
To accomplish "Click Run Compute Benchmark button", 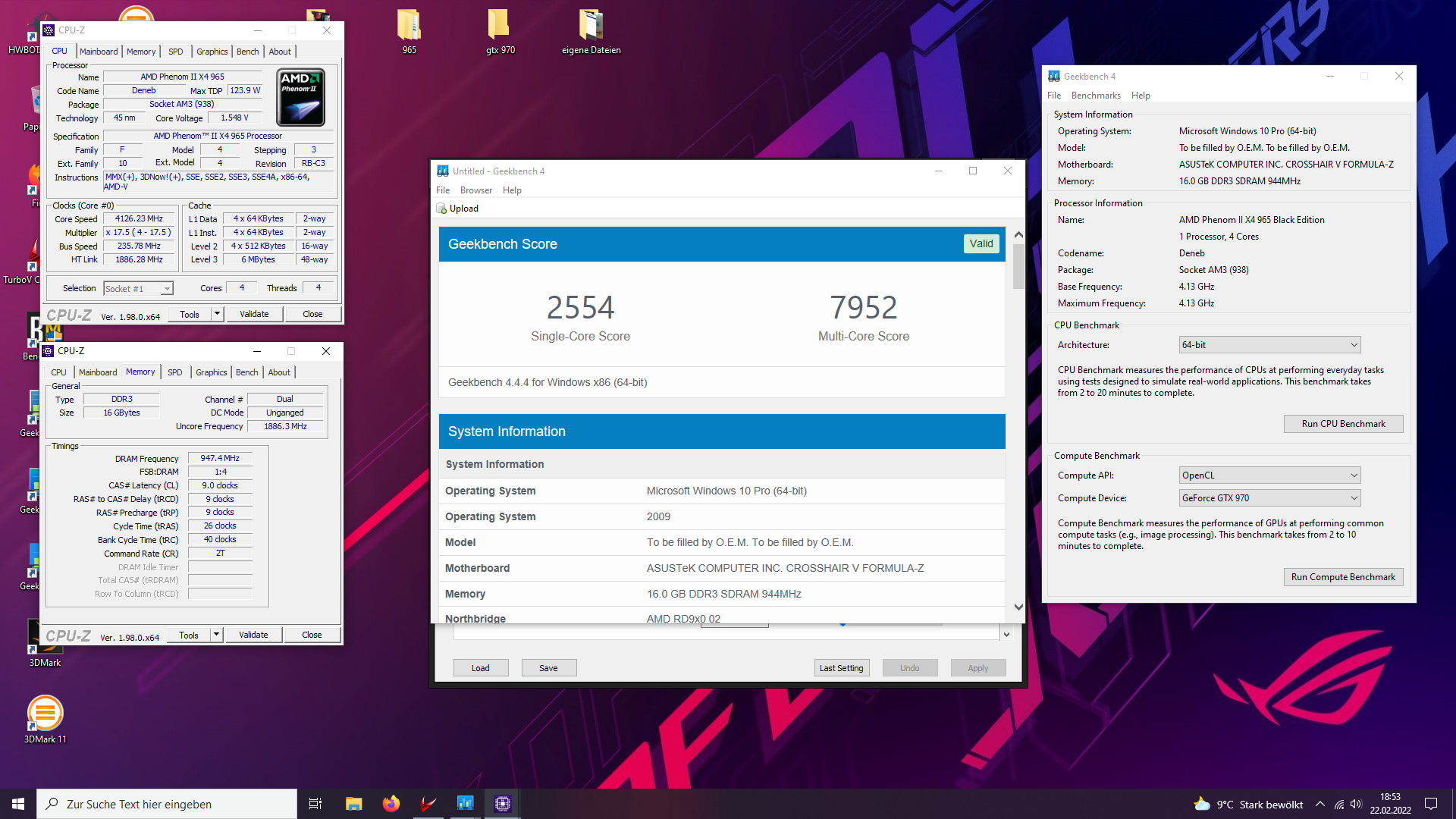I will pos(1343,577).
